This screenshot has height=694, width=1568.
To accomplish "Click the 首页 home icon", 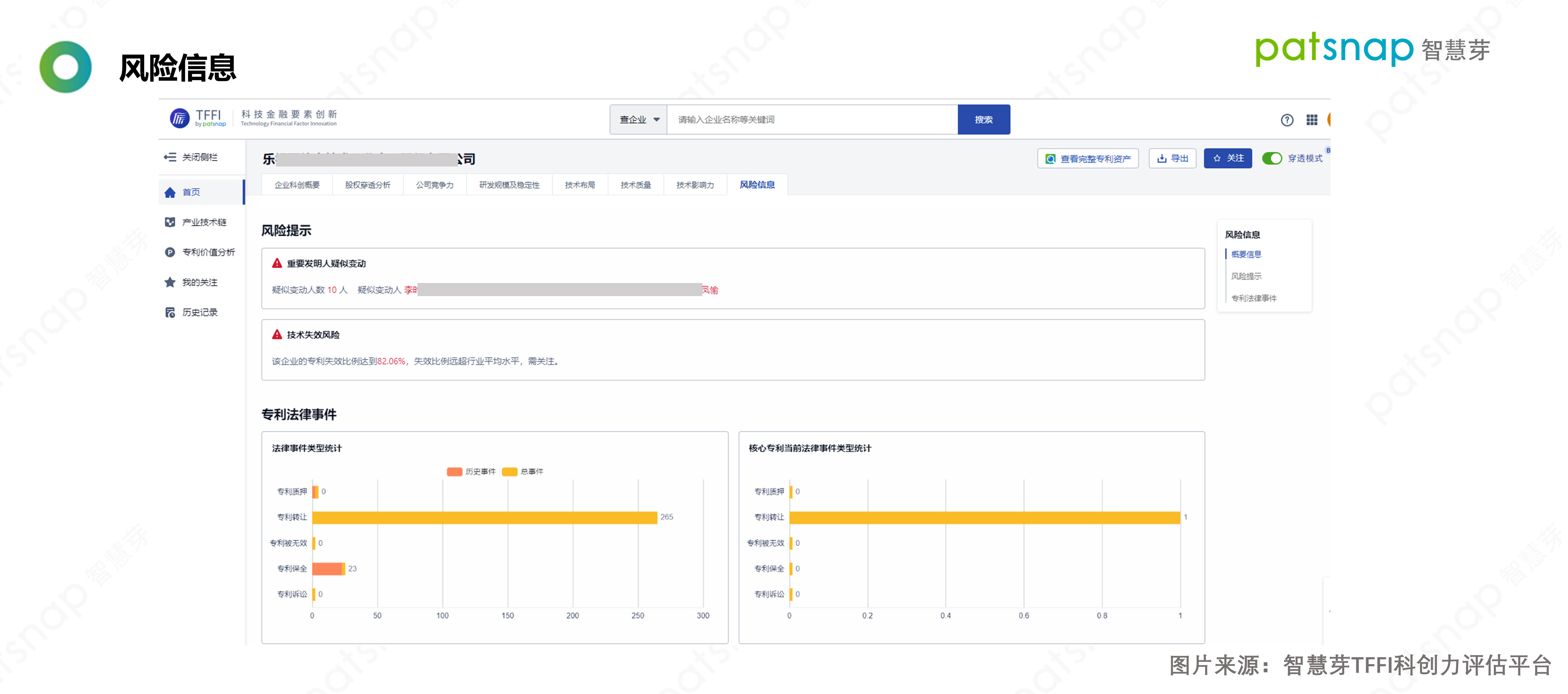I will coord(170,192).
